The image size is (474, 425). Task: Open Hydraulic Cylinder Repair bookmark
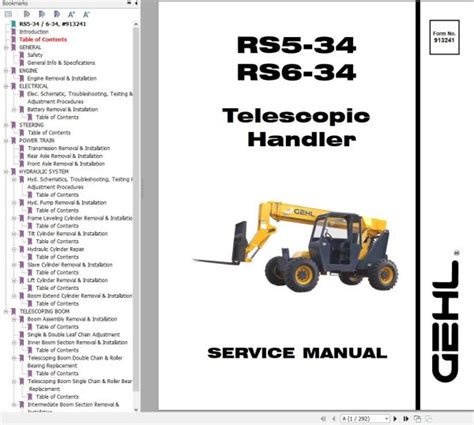click(x=56, y=249)
